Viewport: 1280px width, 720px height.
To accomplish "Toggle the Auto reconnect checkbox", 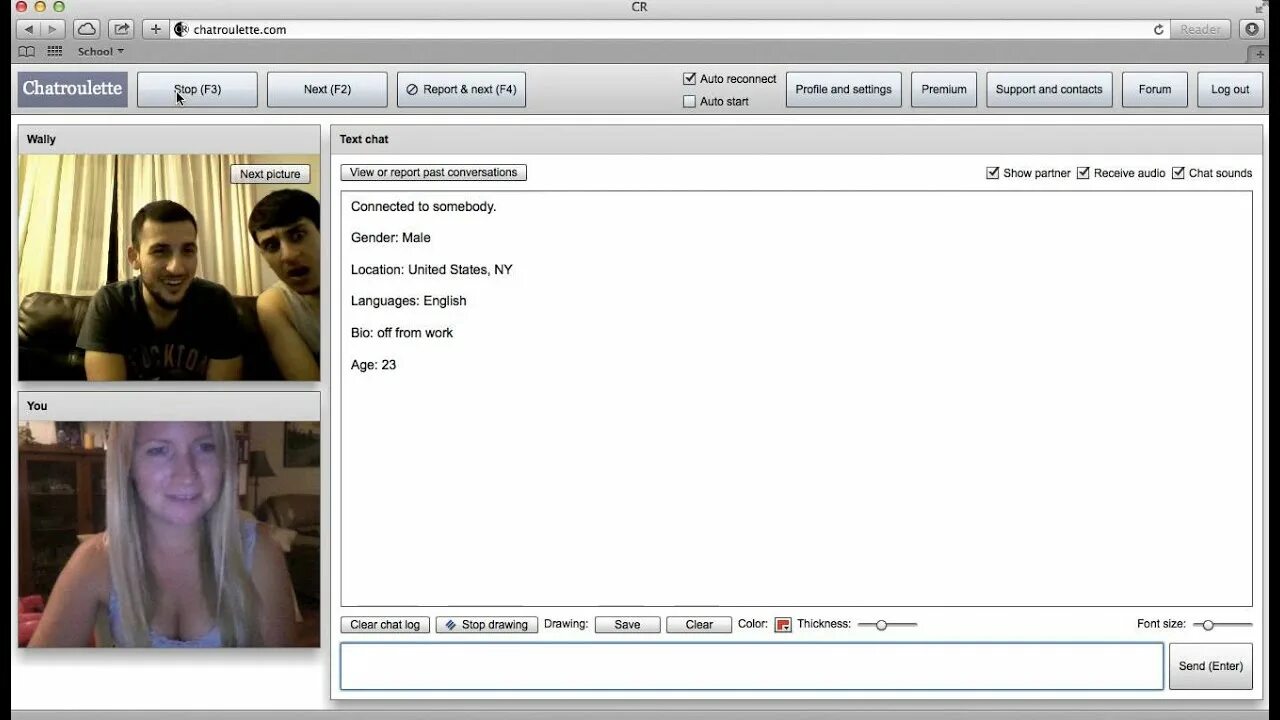I will pos(689,78).
